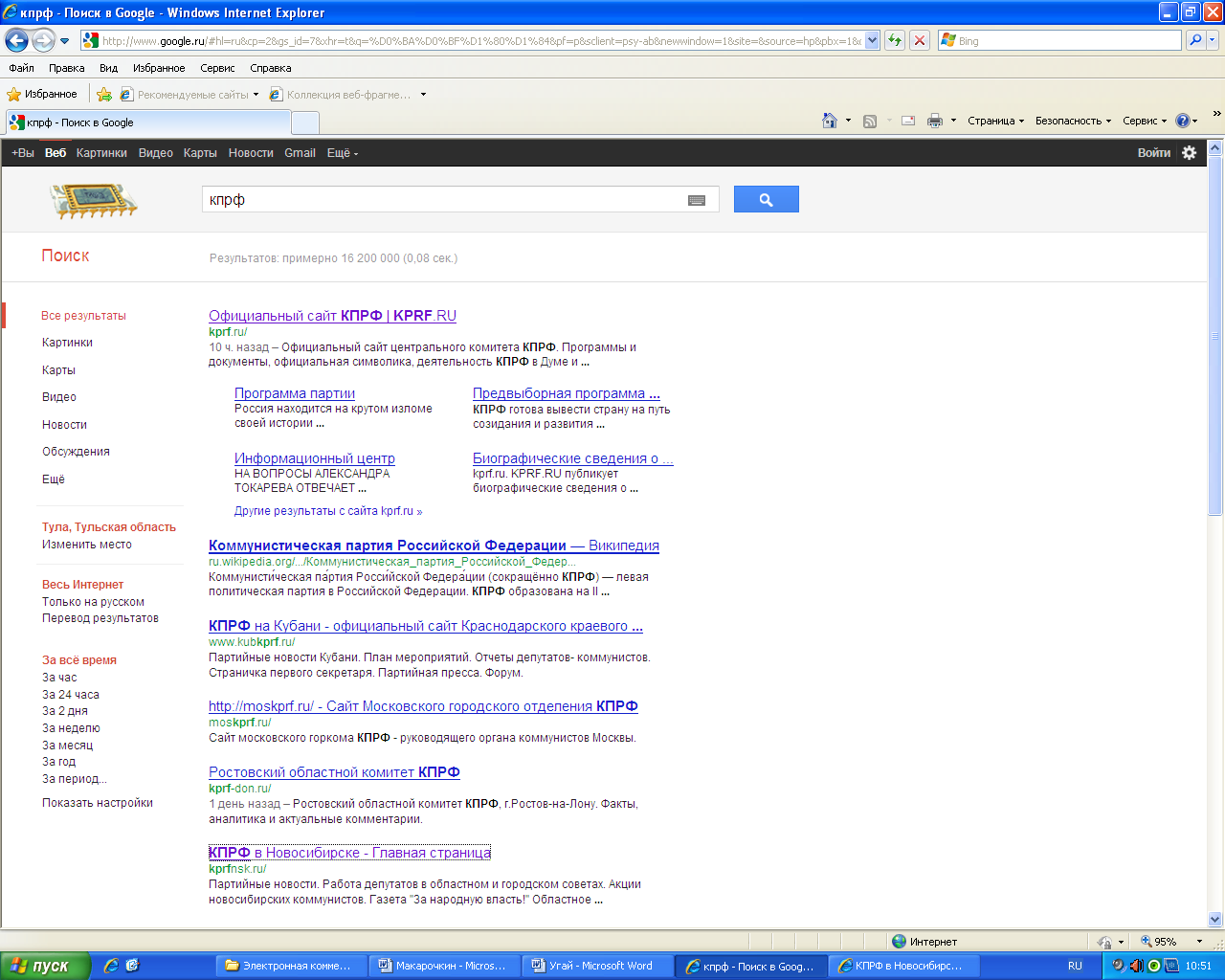This screenshot has width=1225, height=980.
Task: Click the blue Help question mark icon
Action: click(x=1183, y=121)
